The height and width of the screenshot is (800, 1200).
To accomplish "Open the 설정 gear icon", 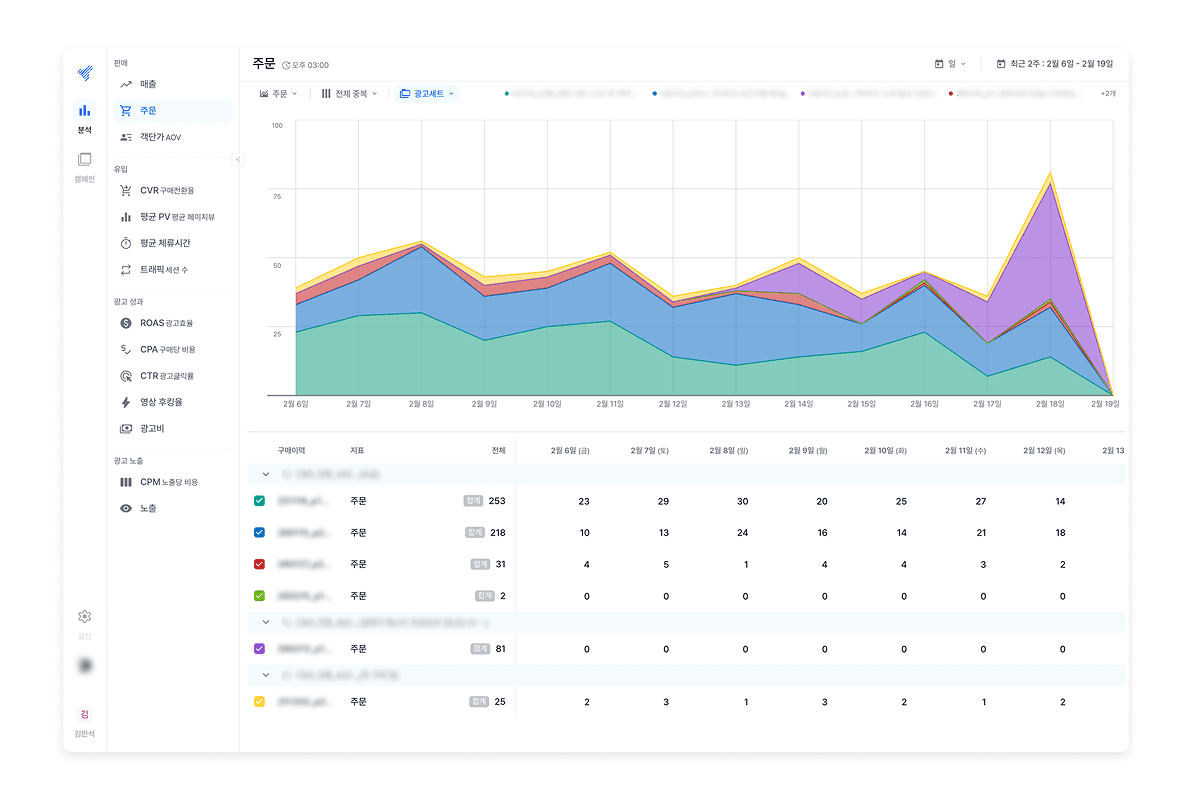I will click(x=85, y=617).
